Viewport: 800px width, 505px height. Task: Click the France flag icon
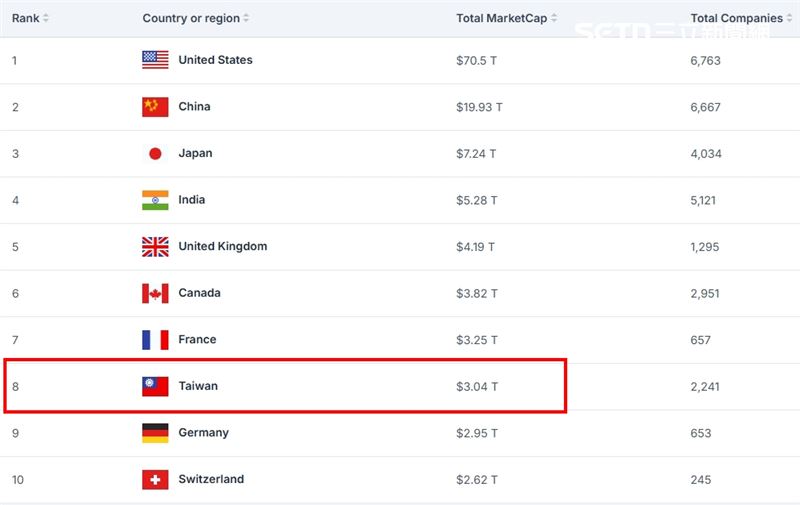[x=155, y=340]
